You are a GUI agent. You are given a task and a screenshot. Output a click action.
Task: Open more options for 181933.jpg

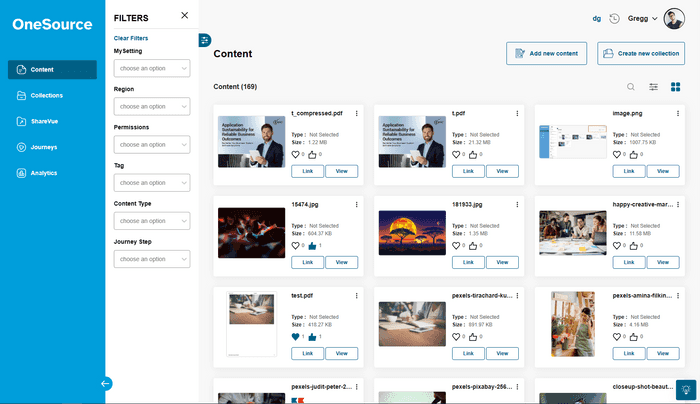[517, 204]
